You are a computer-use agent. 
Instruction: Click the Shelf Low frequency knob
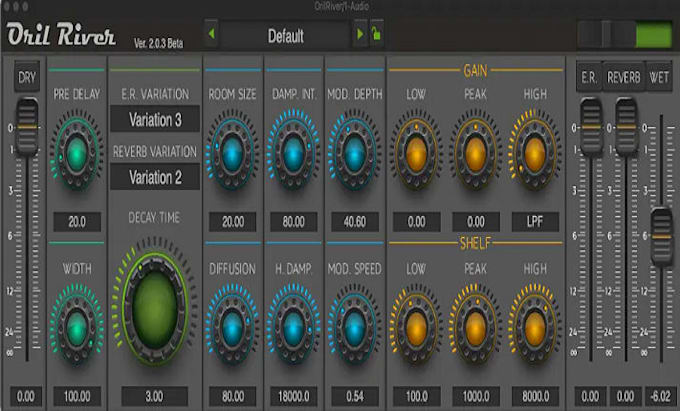point(416,327)
